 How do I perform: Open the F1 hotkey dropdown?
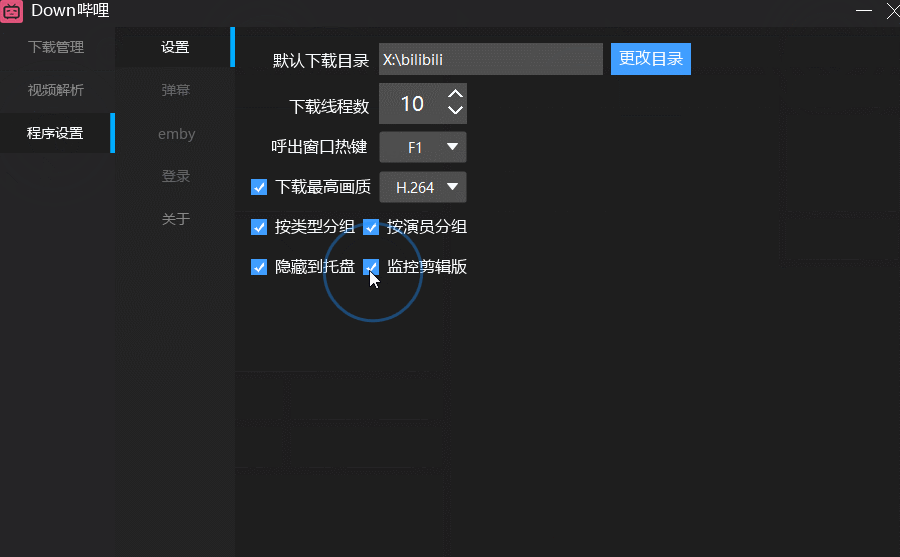[x=423, y=147]
